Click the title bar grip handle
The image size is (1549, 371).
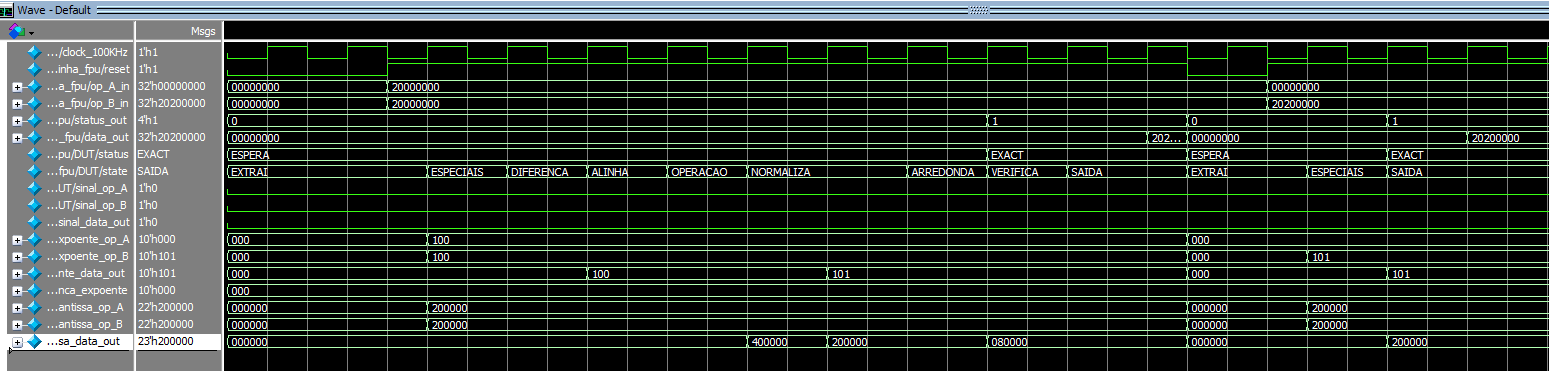coord(979,9)
